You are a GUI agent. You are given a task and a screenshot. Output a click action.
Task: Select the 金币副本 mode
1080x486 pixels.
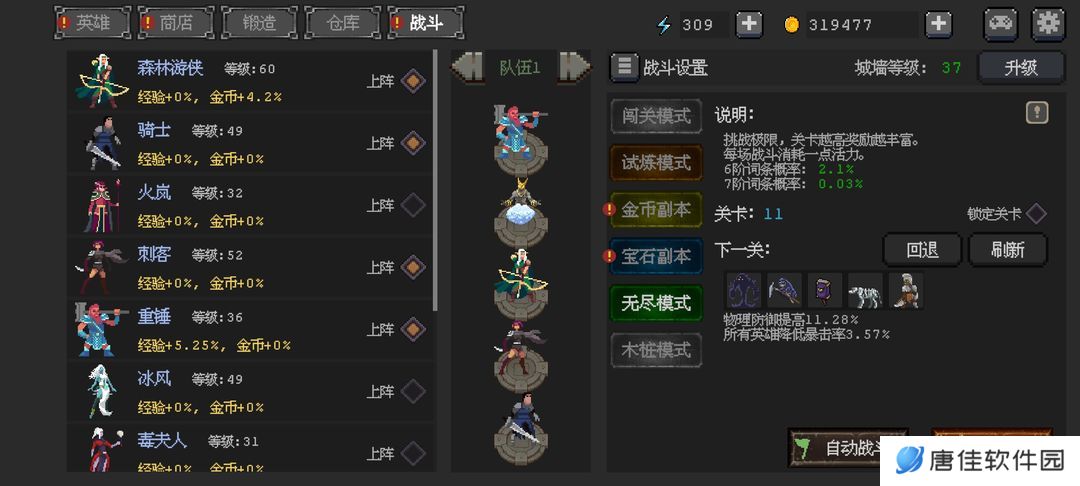point(656,210)
